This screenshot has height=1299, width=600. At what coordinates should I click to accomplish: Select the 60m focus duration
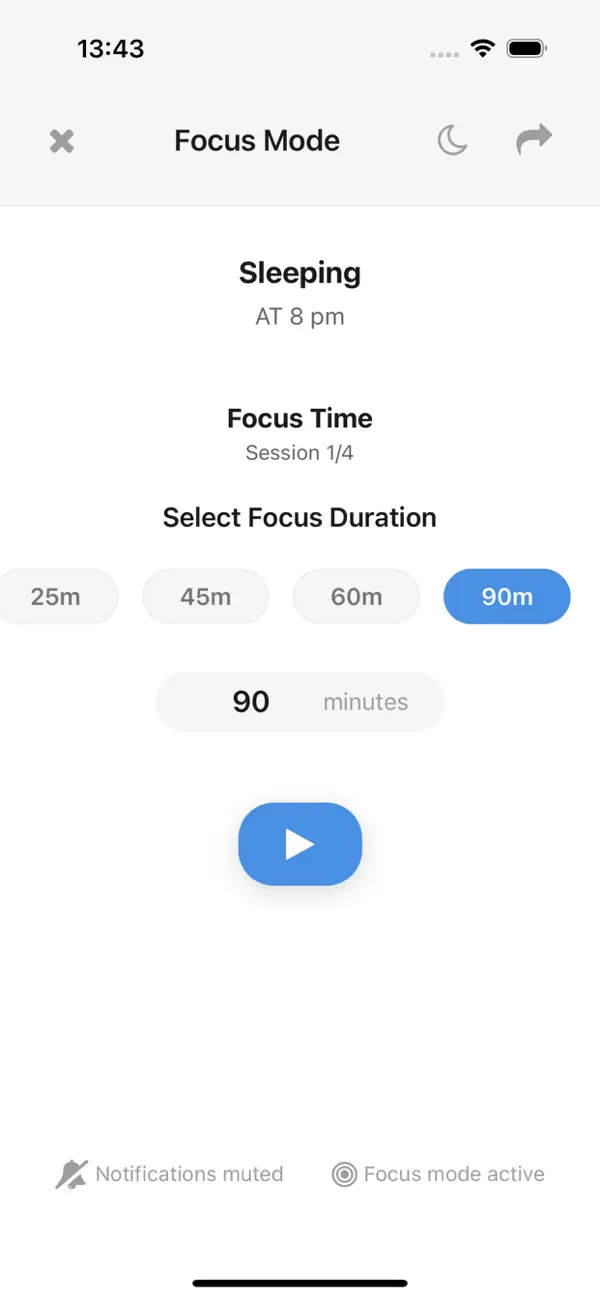click(x=356, y=596)
